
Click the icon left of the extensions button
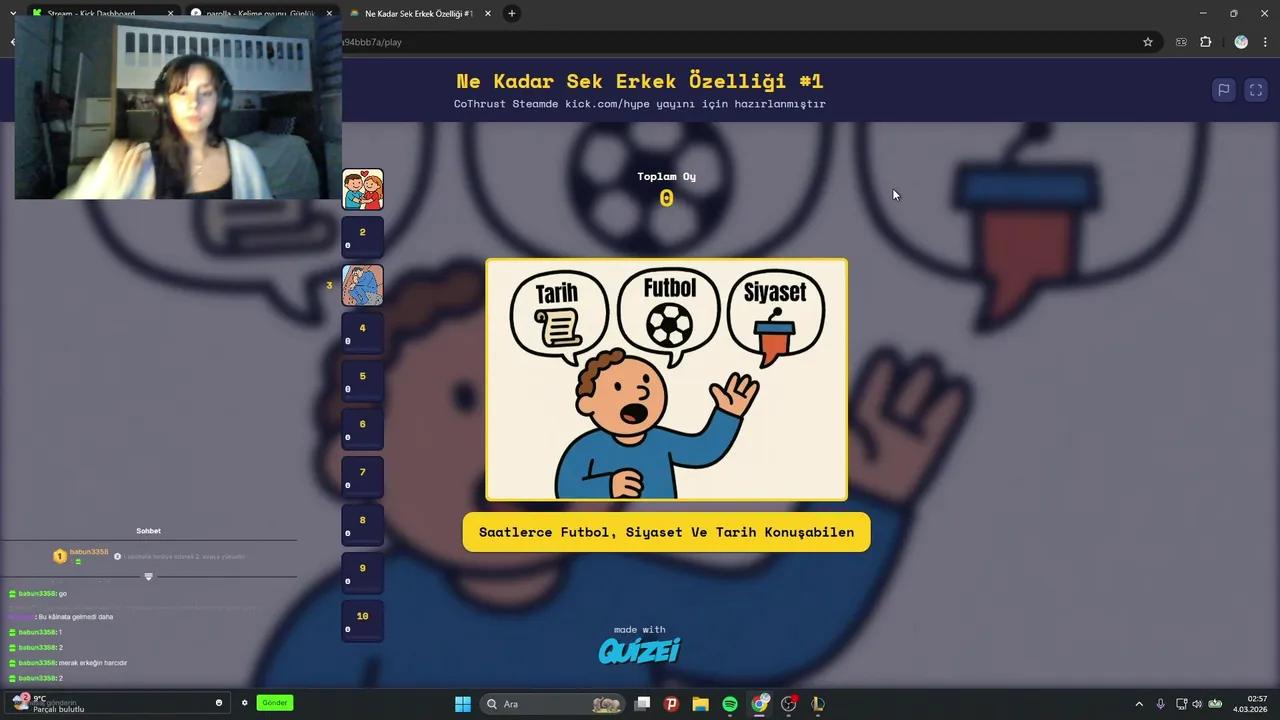click(1182, 42)
